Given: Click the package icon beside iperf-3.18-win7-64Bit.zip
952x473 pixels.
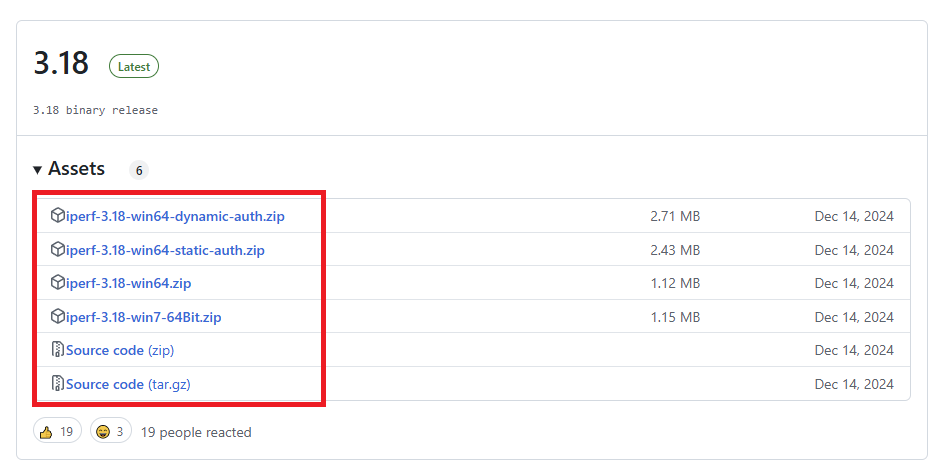Looking at the screenshot, I should [58, 316].
